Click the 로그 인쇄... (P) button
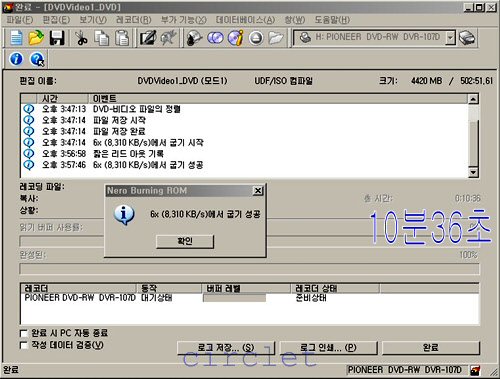Screen dimensions: 500x379 pos(328,348)
